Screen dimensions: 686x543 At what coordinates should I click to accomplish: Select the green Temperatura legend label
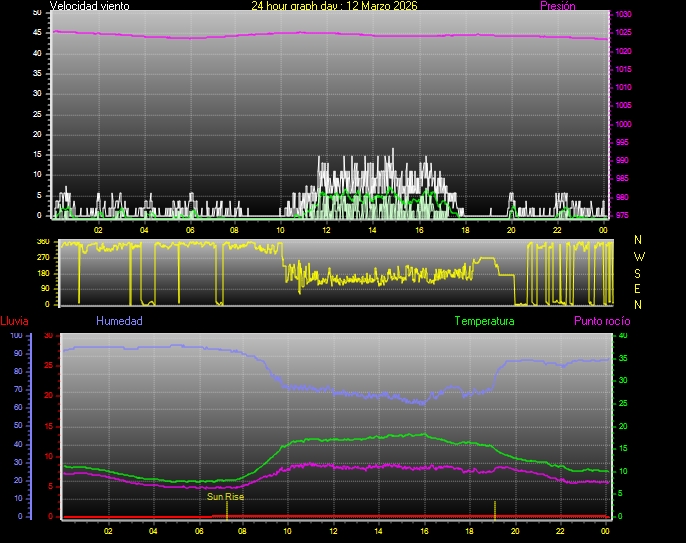click(484, 321)
